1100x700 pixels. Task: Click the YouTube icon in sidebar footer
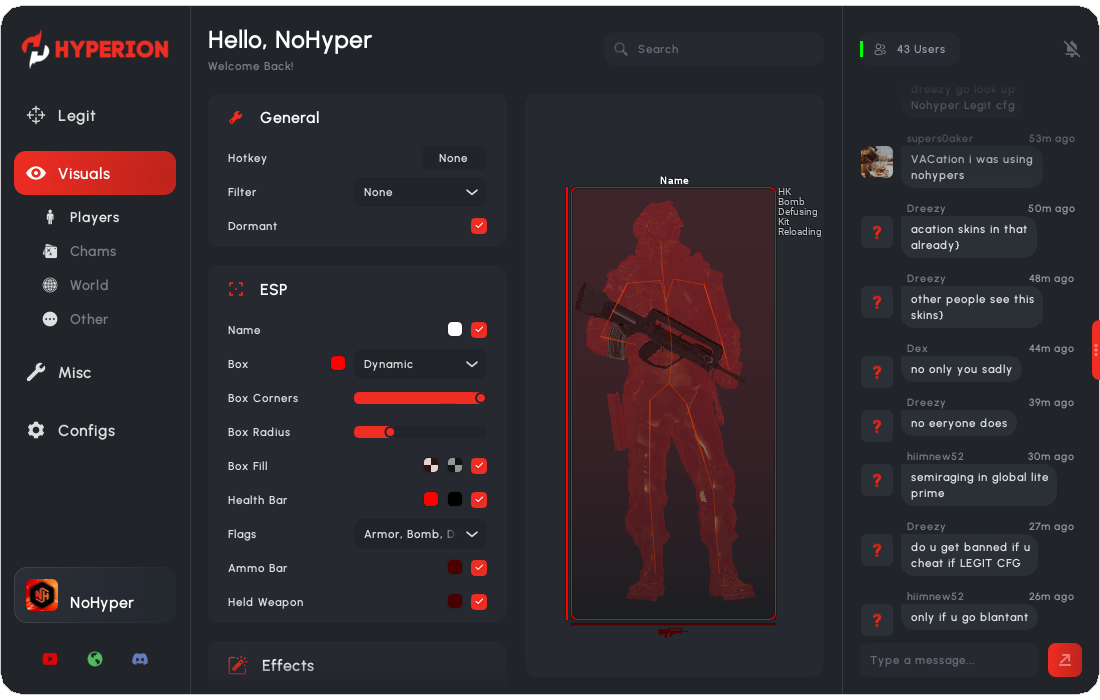50,659
